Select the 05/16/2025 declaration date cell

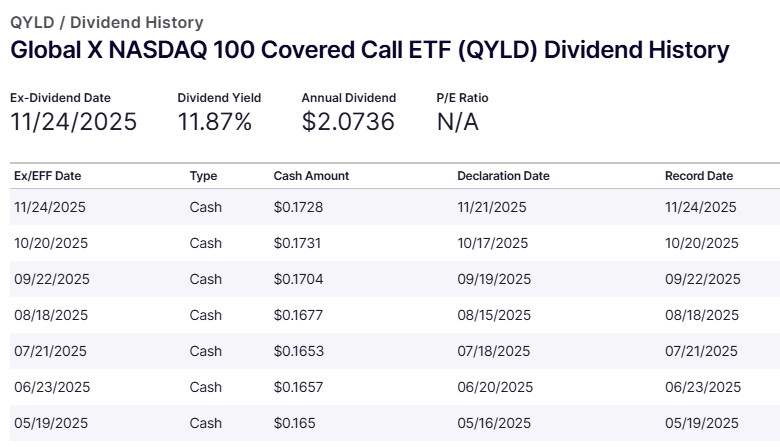pyautogui.click(x=492, y=423)
